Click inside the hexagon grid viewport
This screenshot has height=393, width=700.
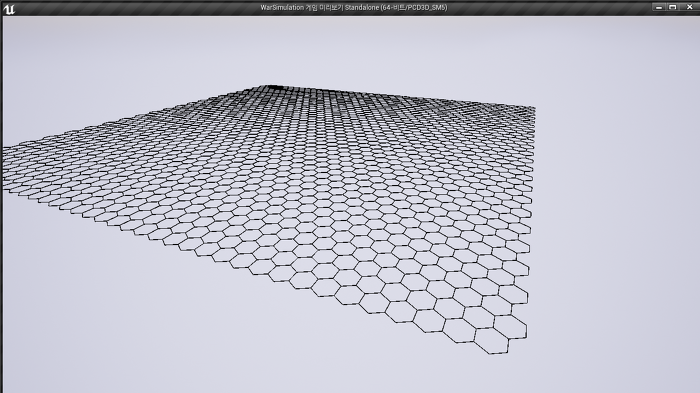click(x=351, y=205)
